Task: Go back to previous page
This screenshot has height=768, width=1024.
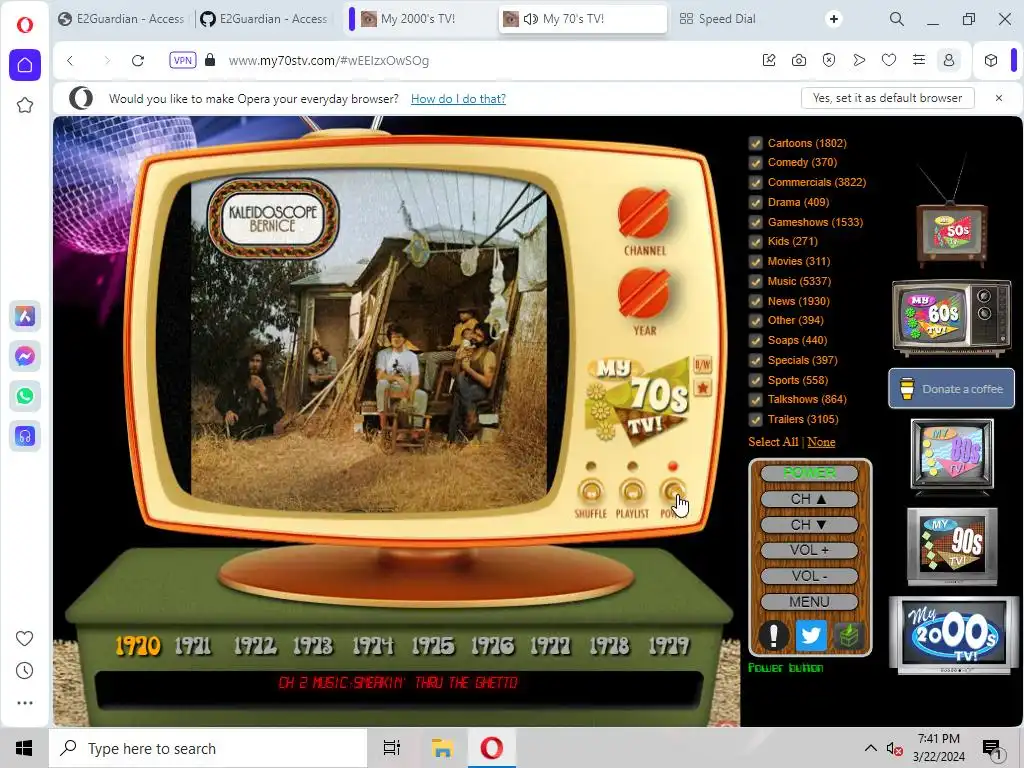Action: pyautogui.click(x=71, y=61)
